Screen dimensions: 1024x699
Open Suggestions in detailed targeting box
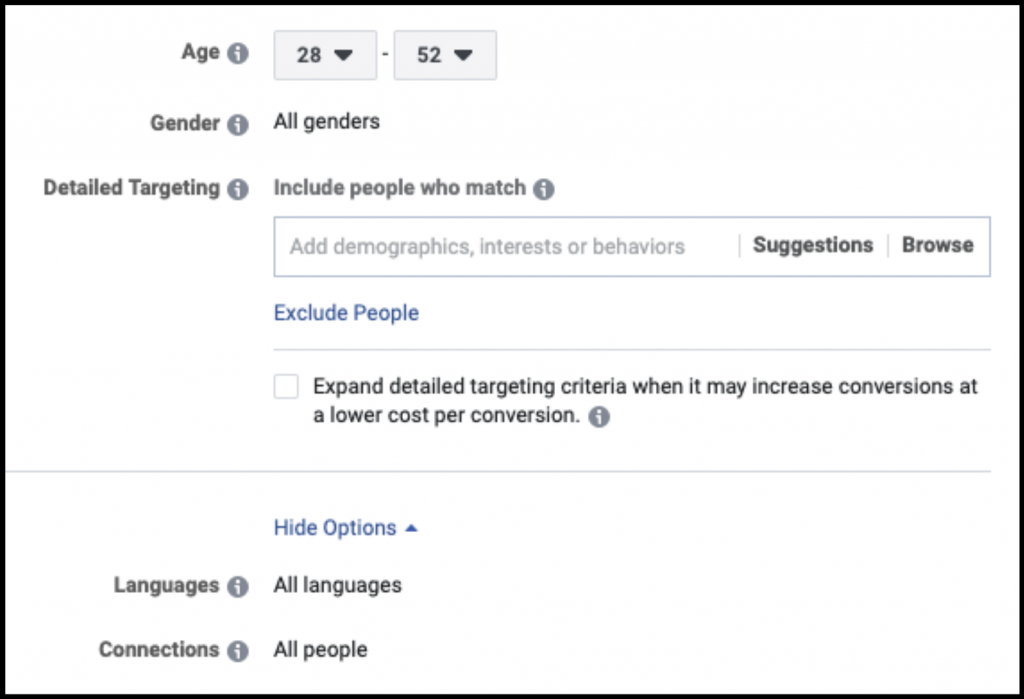point(812,245)
